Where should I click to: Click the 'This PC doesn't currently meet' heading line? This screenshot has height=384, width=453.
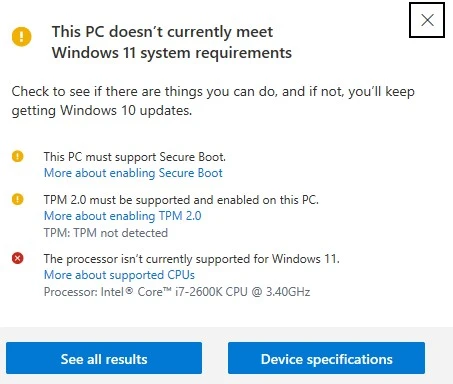162,32
